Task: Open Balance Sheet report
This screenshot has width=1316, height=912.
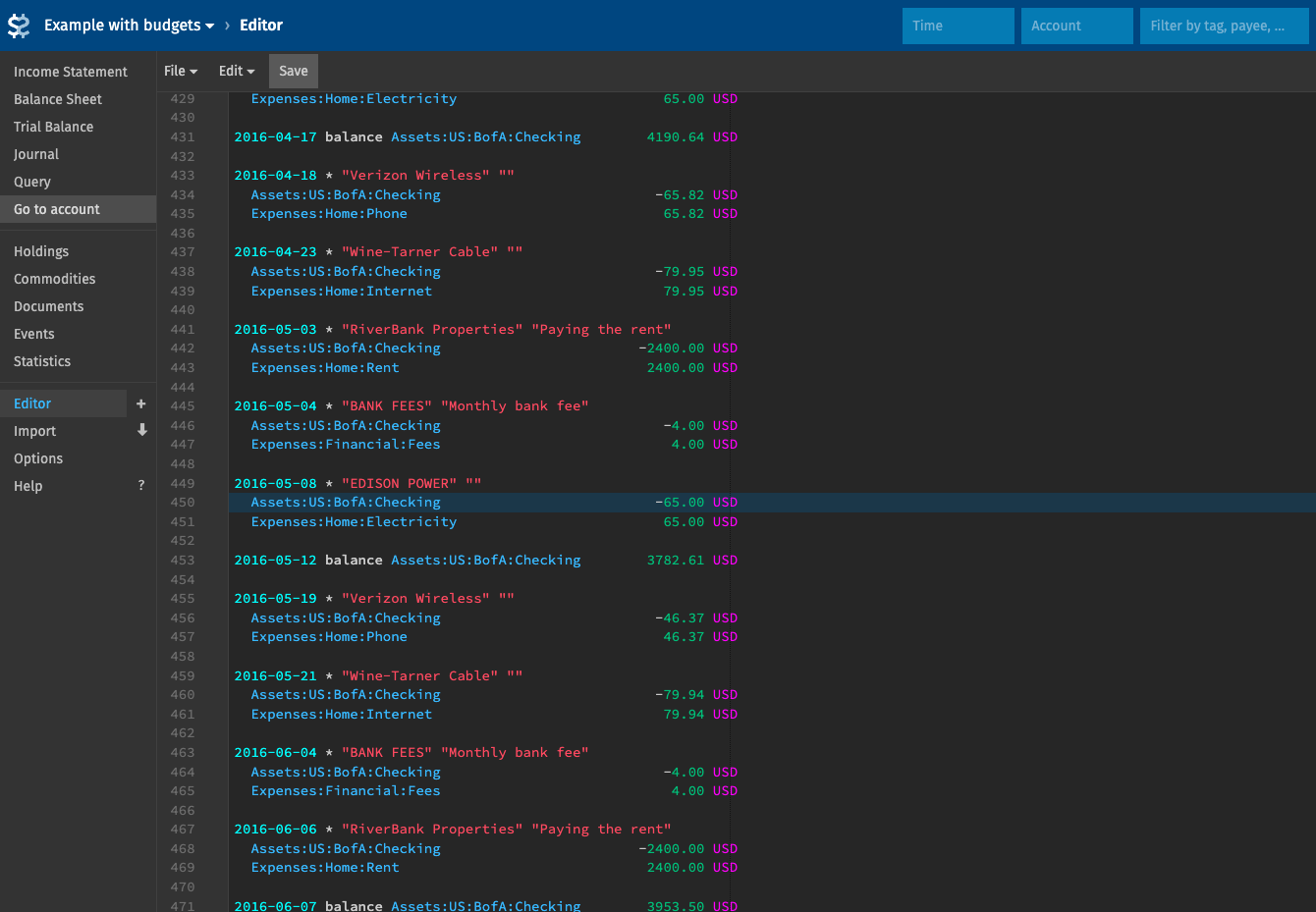Action: 58,99
